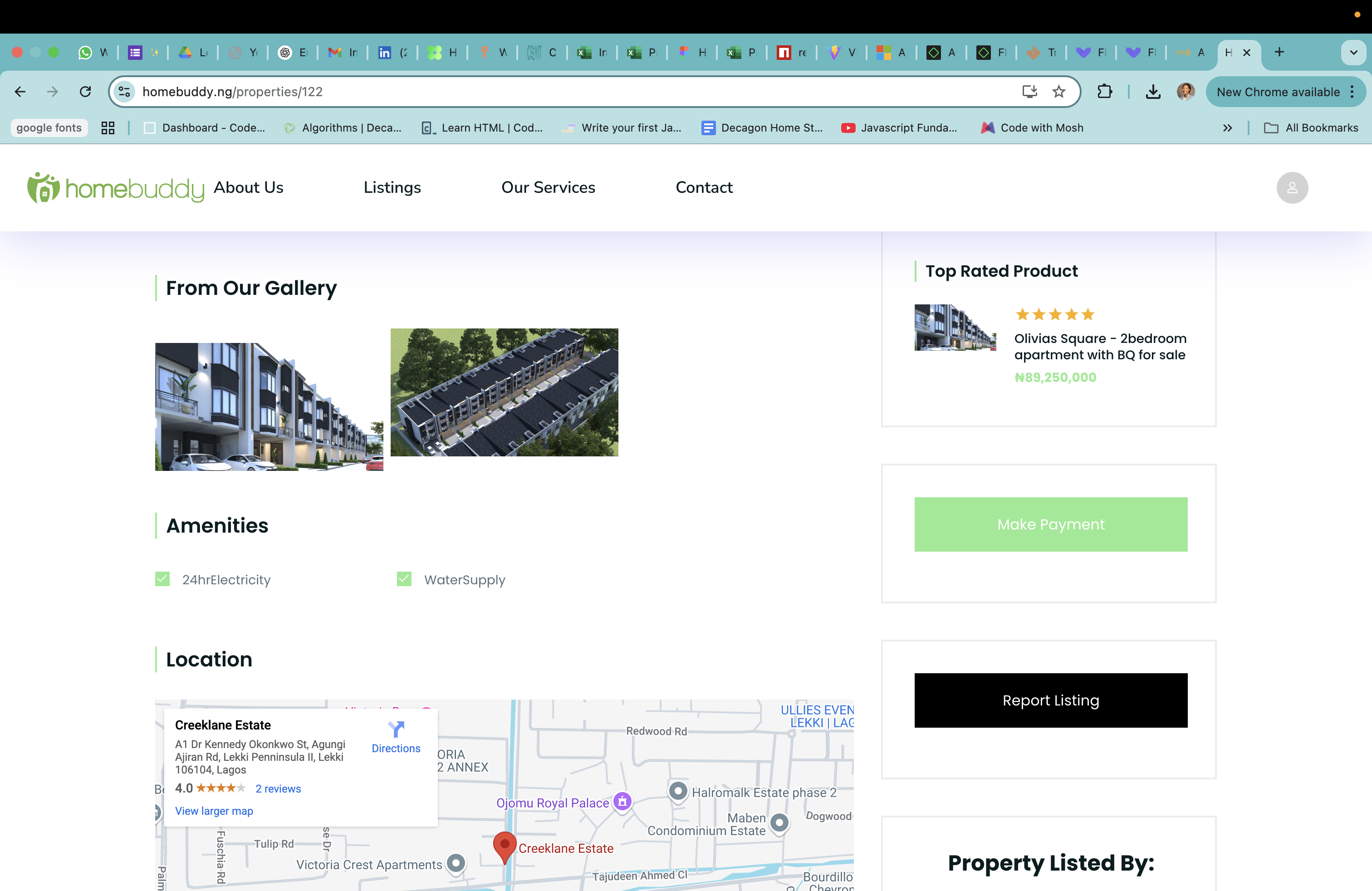
Task: Reload the page
Action: (x=85, y=92)
